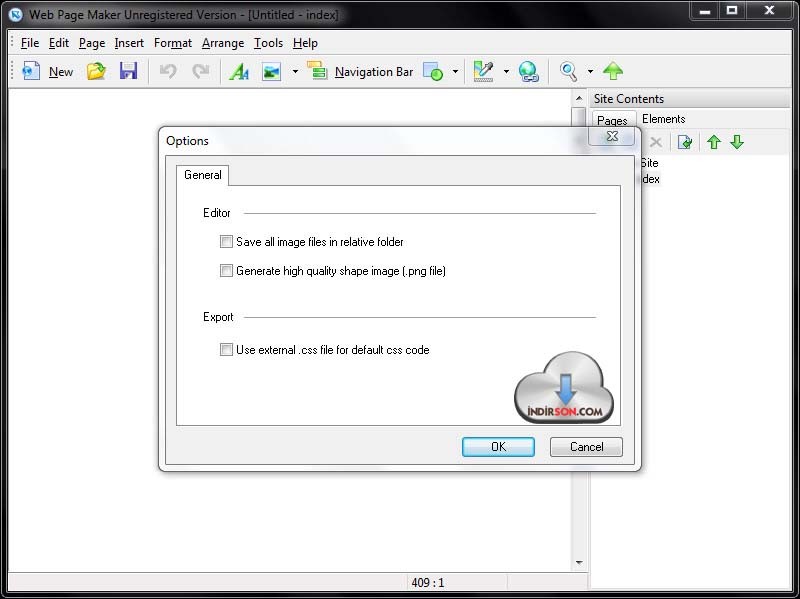Open the Arrange menu
The image size is (800, 599).
[223, 43]
